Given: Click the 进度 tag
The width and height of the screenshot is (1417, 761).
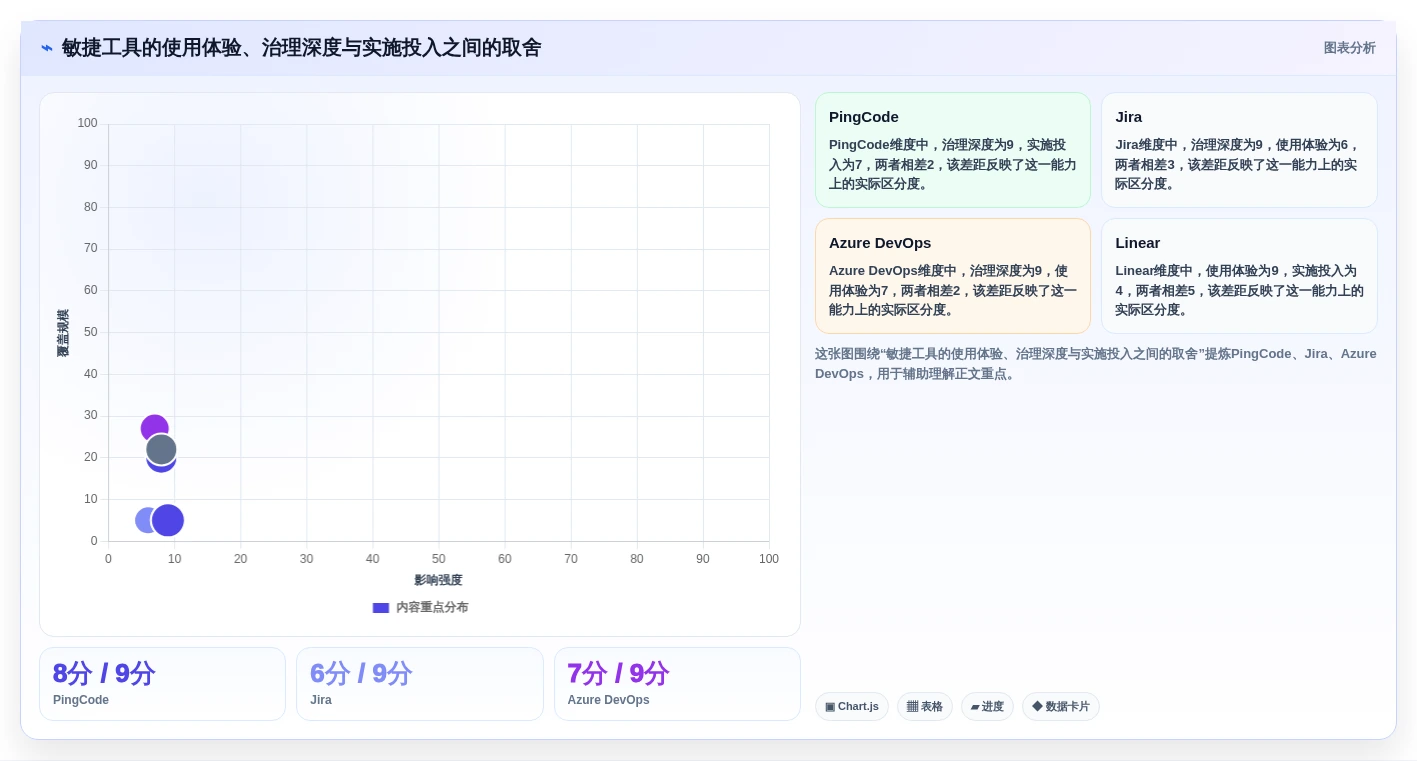Looking at the screenshot, I should (987, 707).
